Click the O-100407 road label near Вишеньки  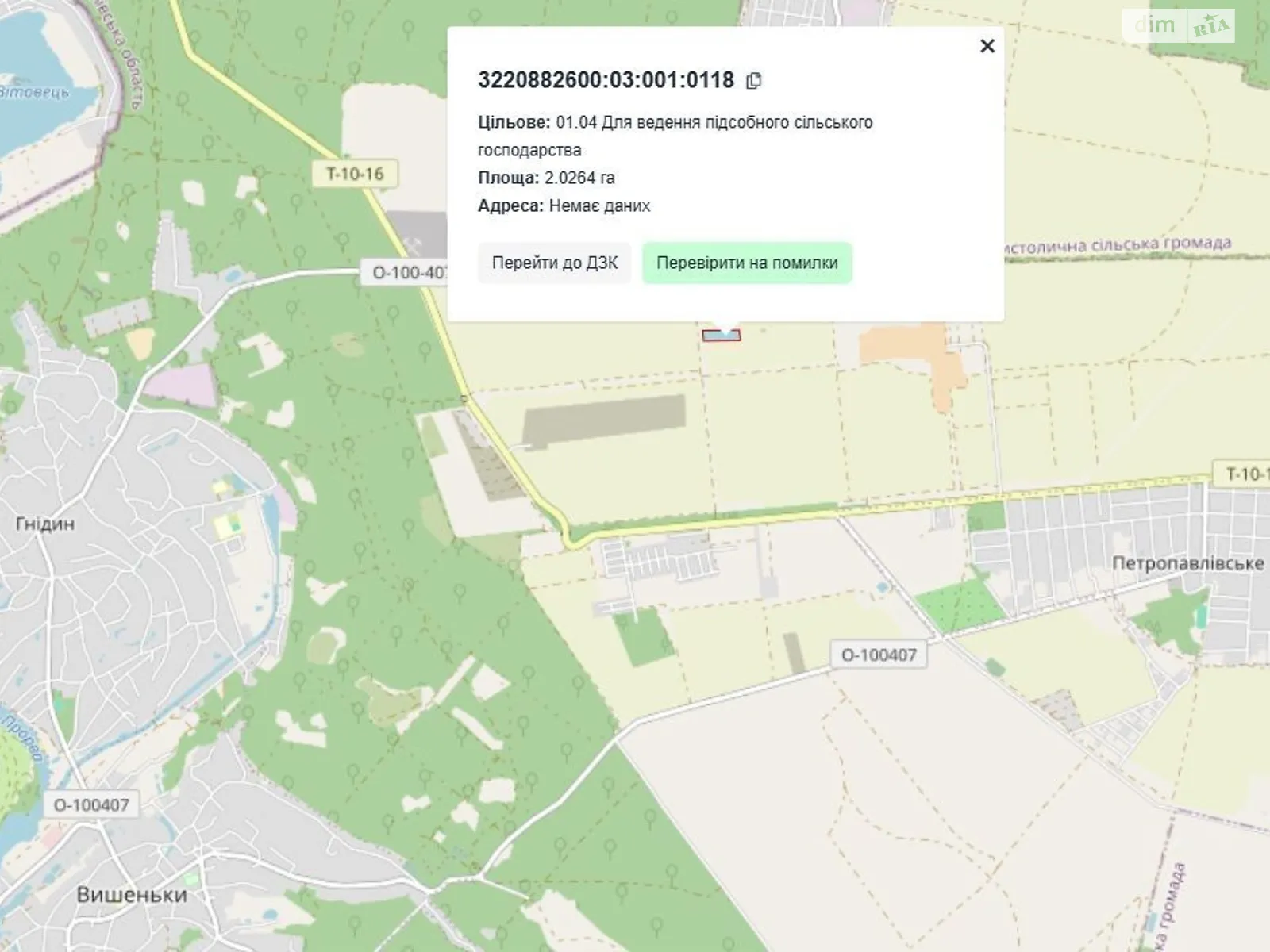click(x=91, y=805)
